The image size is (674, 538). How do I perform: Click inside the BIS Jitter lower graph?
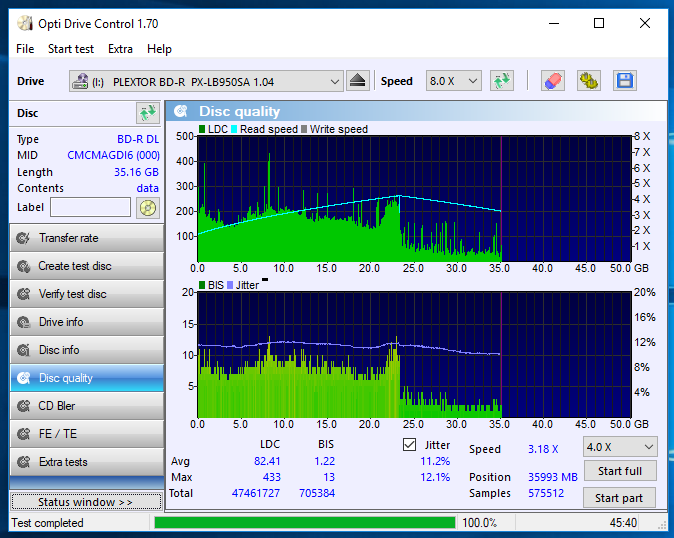coord(414,355)
